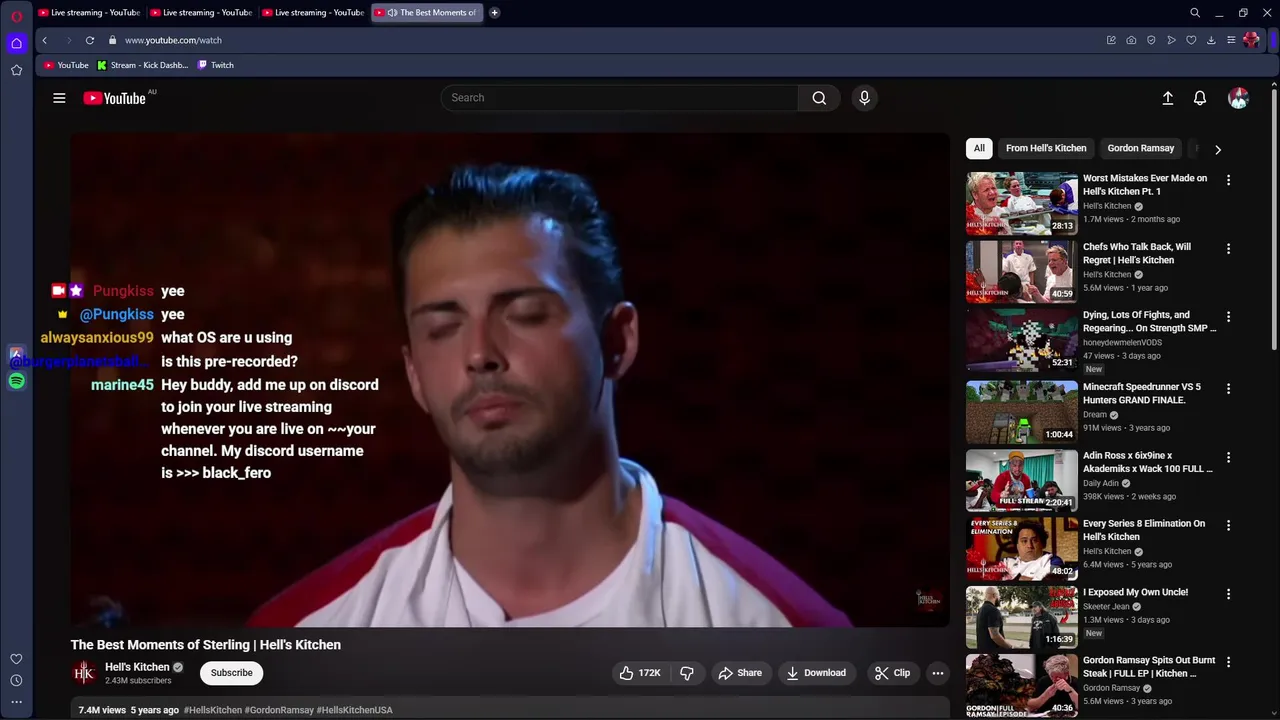Go back using the browser back arrow
The width and height of the screenshot is (1280, 720).
click(44, 40)
